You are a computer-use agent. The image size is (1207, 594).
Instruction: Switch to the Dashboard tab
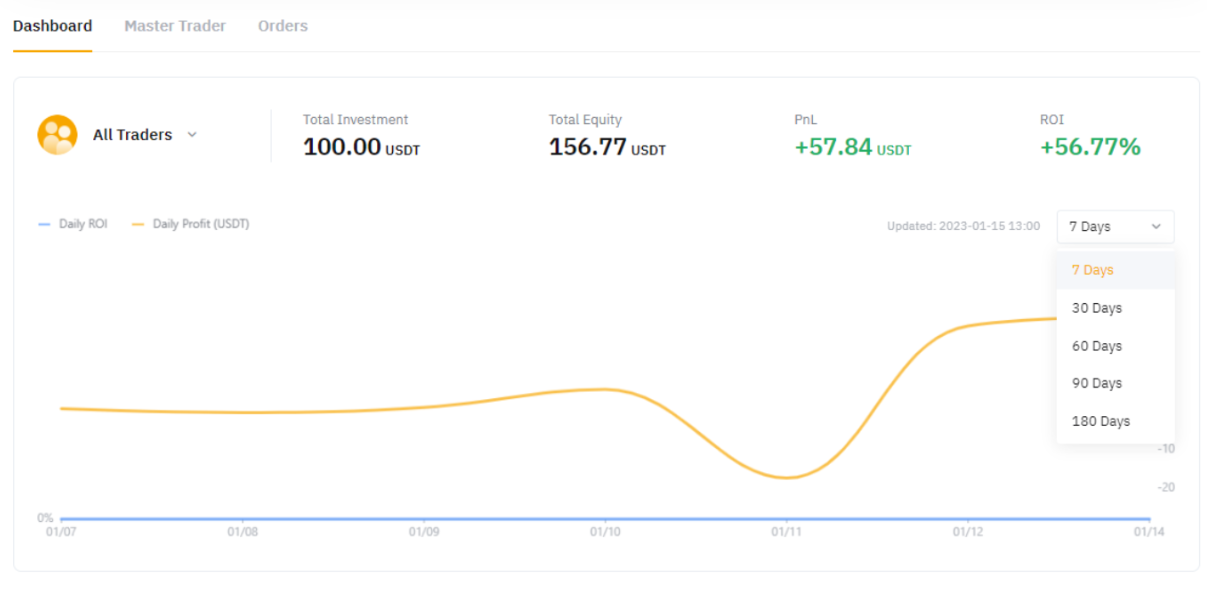click(52, 26)
